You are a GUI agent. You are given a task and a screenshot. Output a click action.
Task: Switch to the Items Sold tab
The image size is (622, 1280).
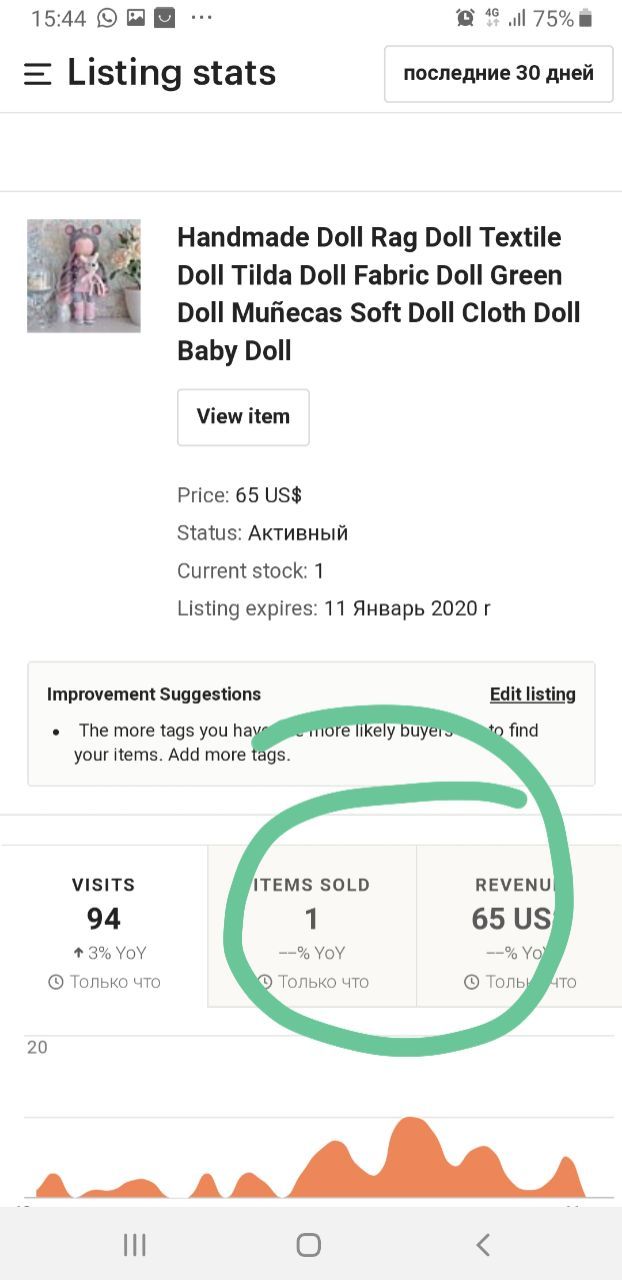click(x=312, y=925)
